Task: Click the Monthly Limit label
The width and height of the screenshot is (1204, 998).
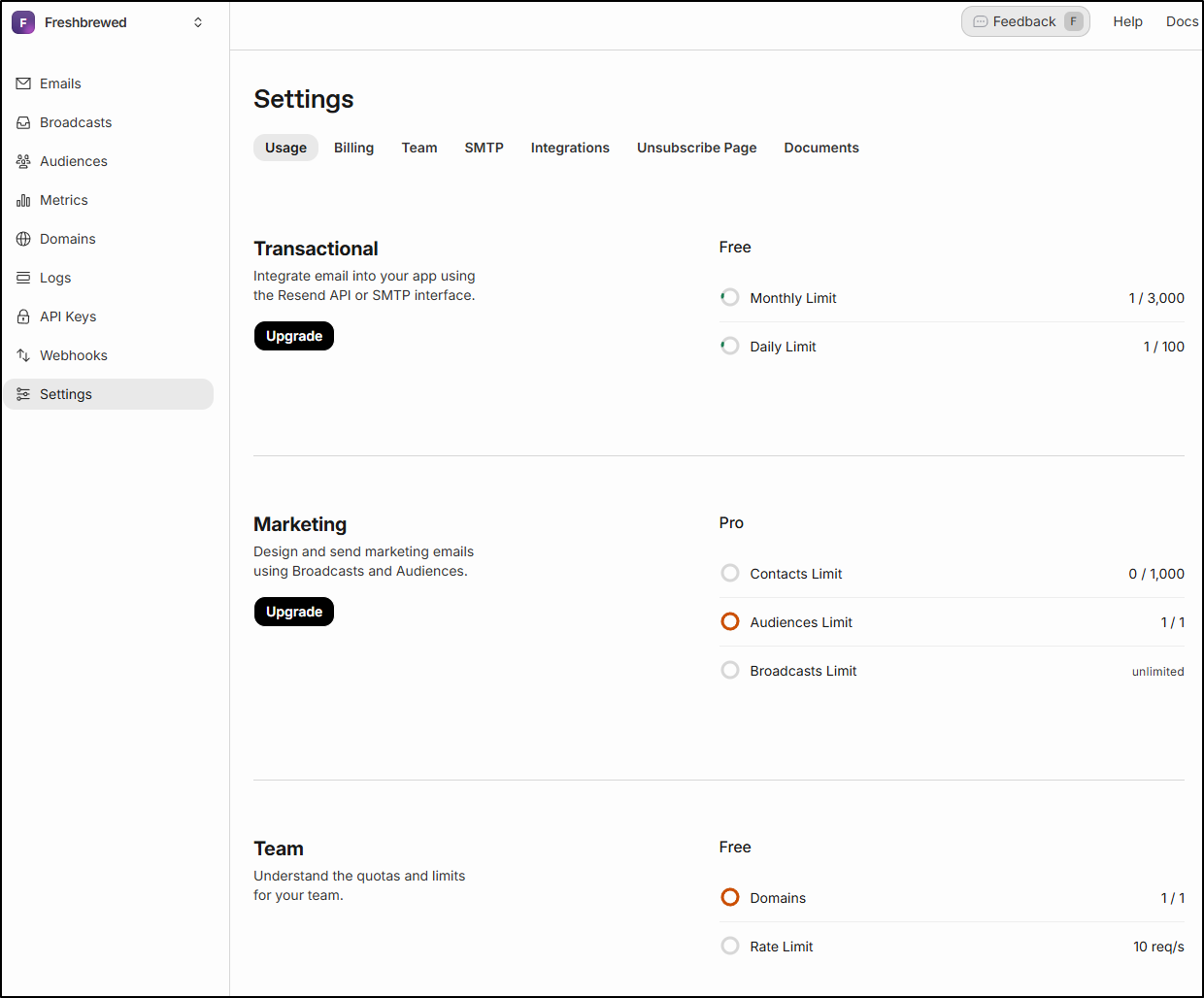Action: (793, 298)
